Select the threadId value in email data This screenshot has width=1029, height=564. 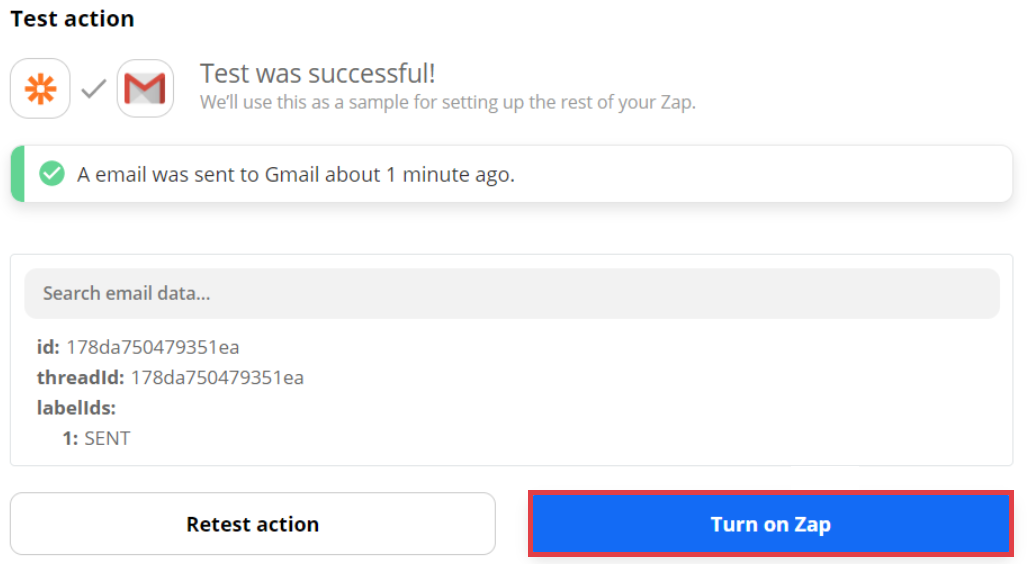(217, 378)
